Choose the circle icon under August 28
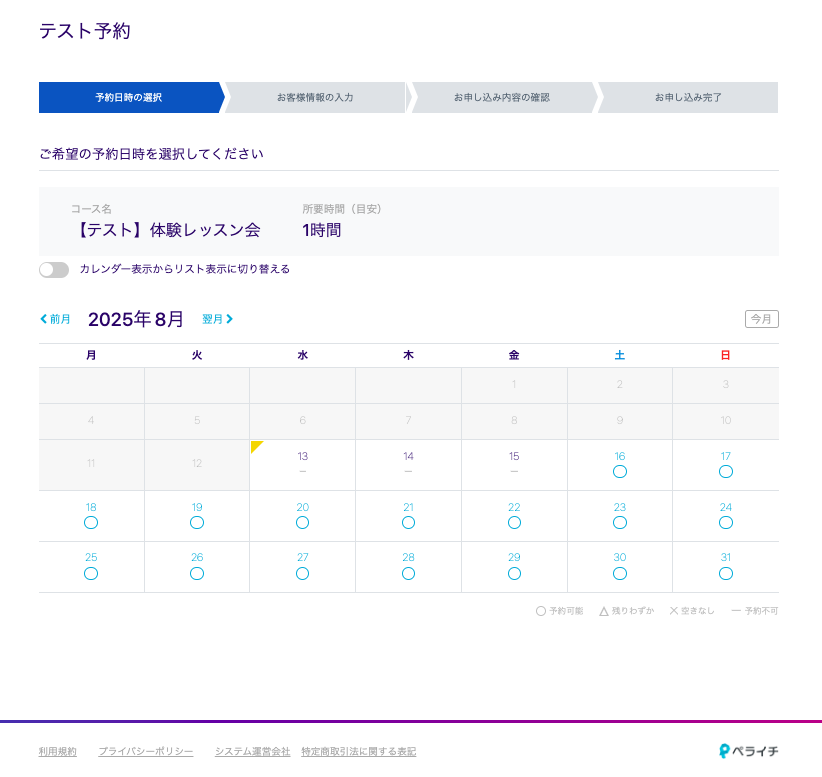822x777 pixels. pyautogui.click(x=408, y=573)
